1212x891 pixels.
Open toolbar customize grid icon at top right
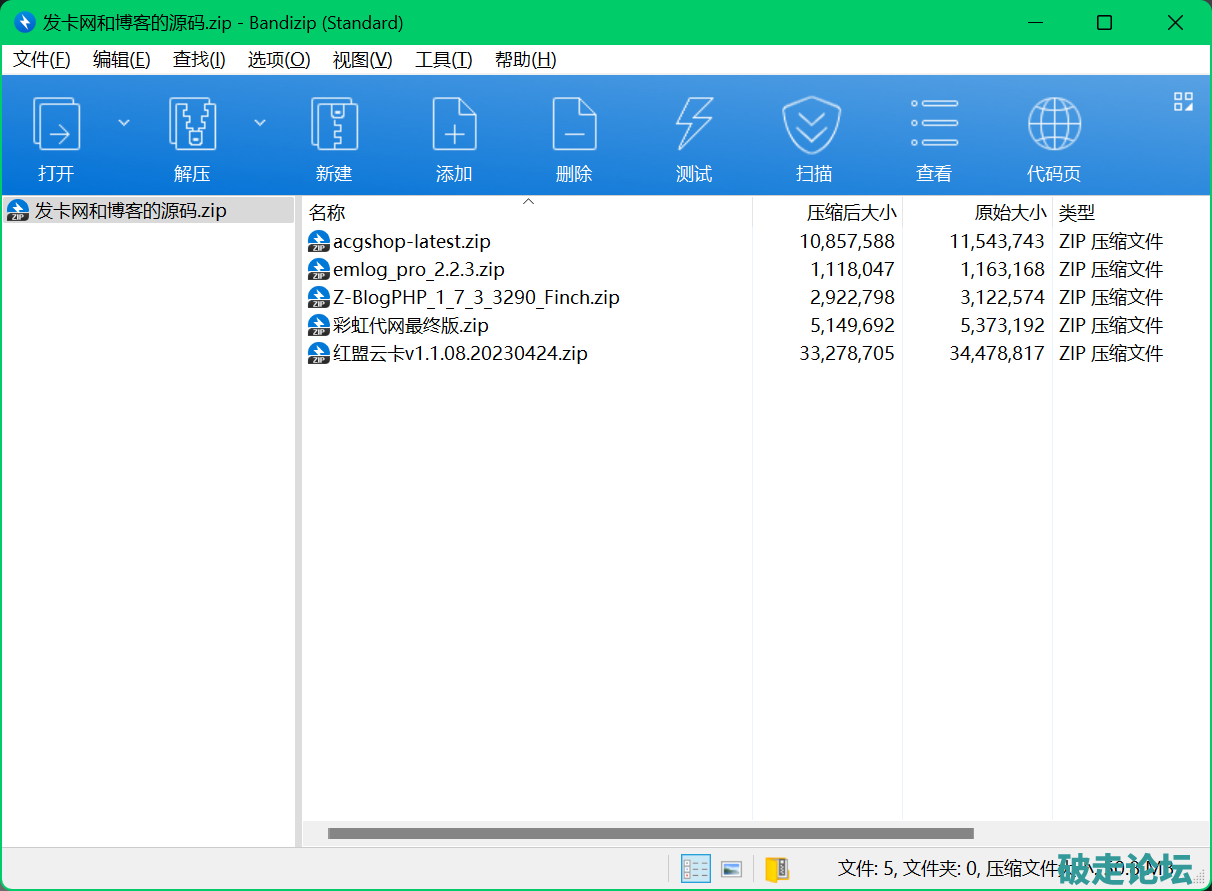click(x=1183, y=101)
